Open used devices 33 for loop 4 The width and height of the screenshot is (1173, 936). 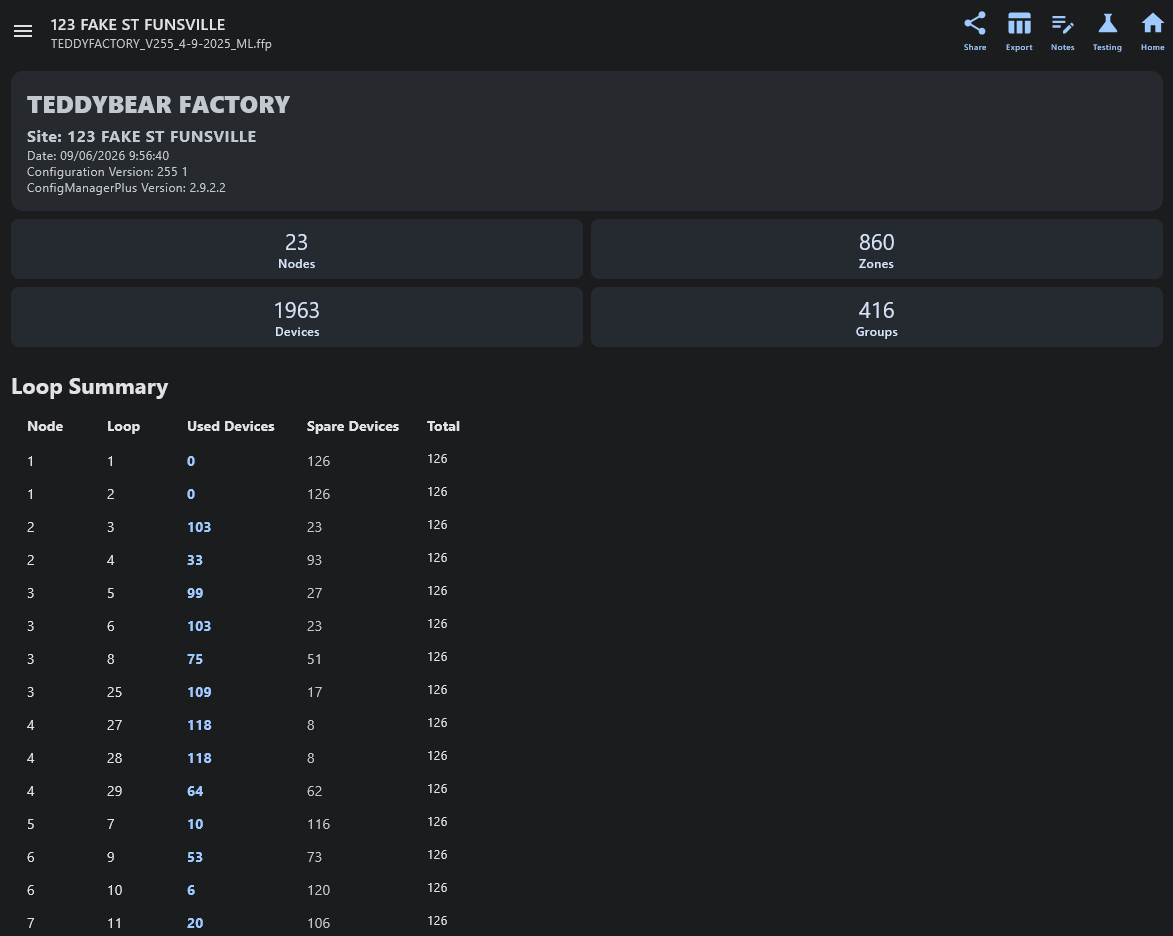(x=195, y=560)
